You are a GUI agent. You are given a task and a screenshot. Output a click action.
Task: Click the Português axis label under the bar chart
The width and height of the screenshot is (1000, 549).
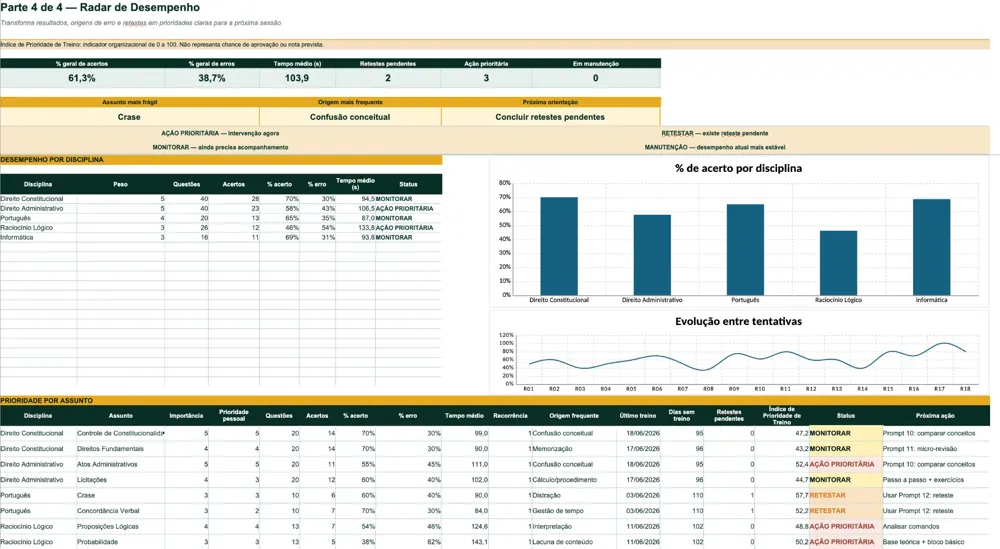coord(745,300)
